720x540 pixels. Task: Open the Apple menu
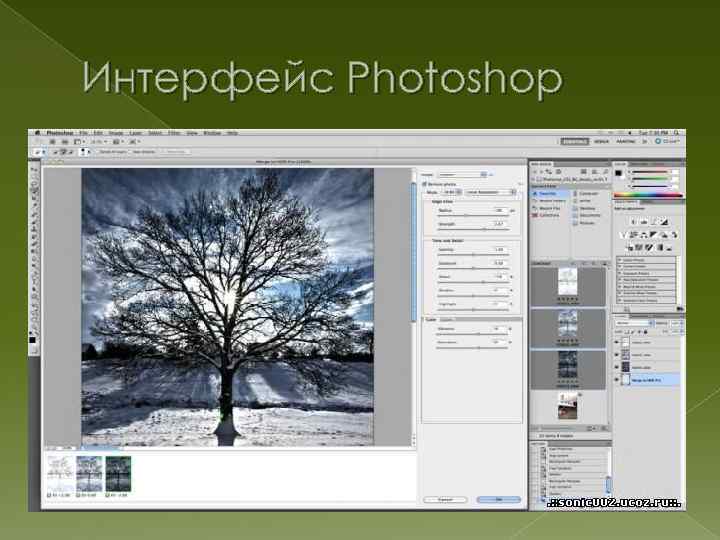38,133
